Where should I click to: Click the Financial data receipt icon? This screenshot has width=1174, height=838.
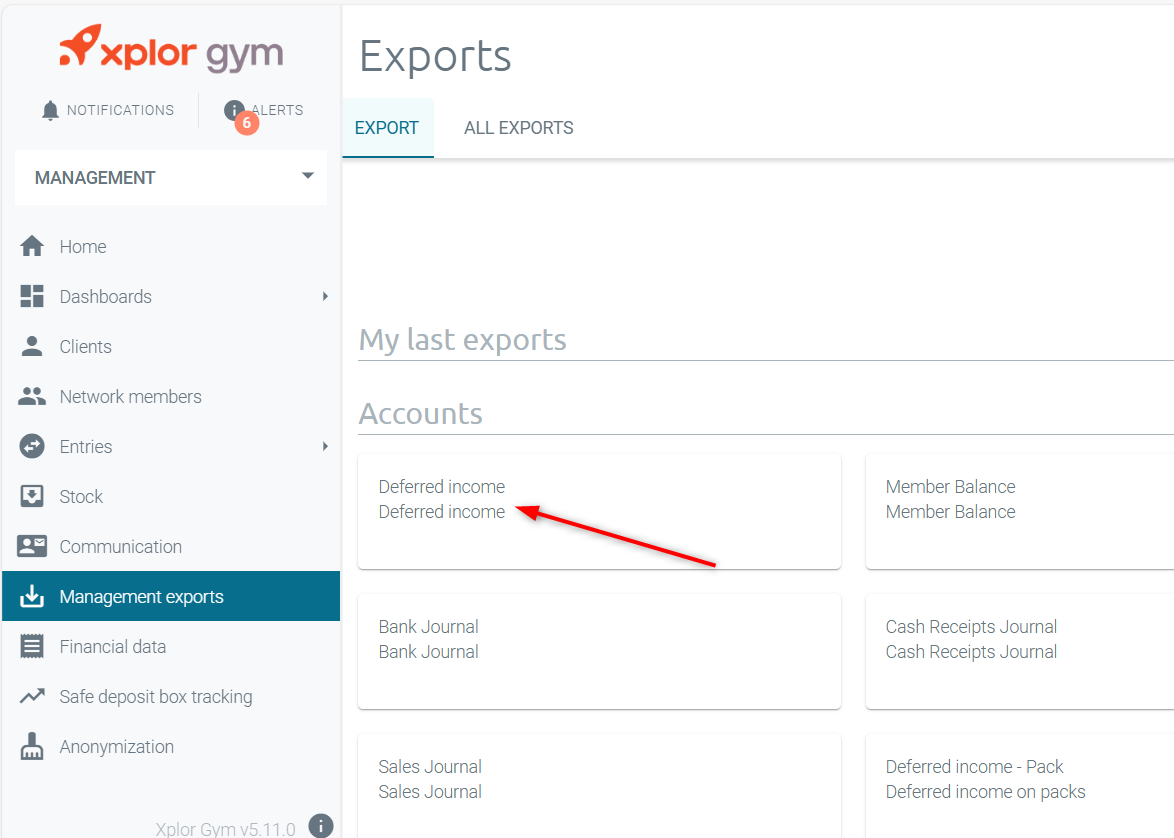click(31, 646)
